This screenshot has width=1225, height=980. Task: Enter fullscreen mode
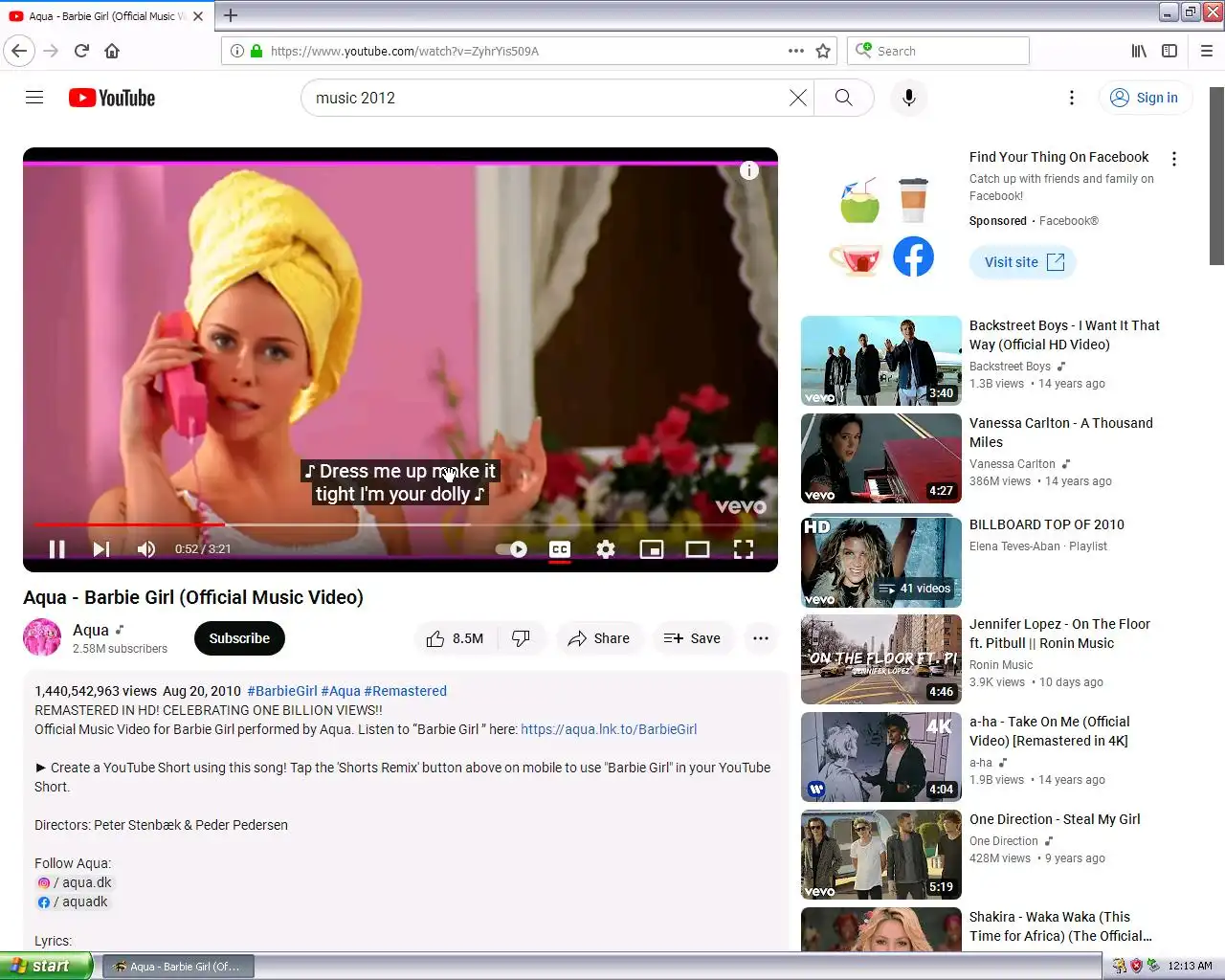744,549
